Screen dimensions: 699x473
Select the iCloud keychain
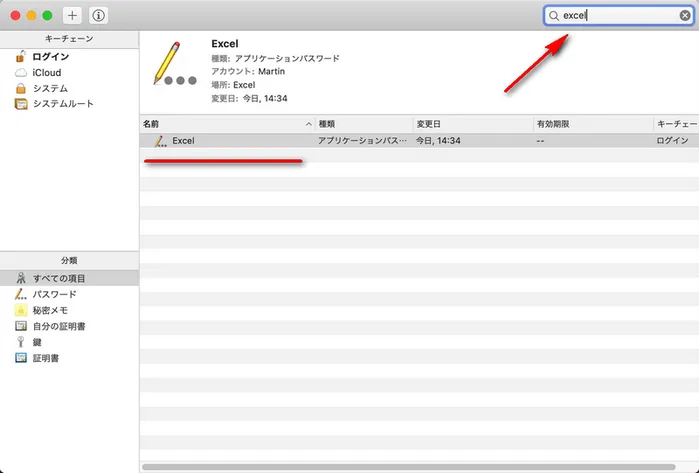(47, 73)
